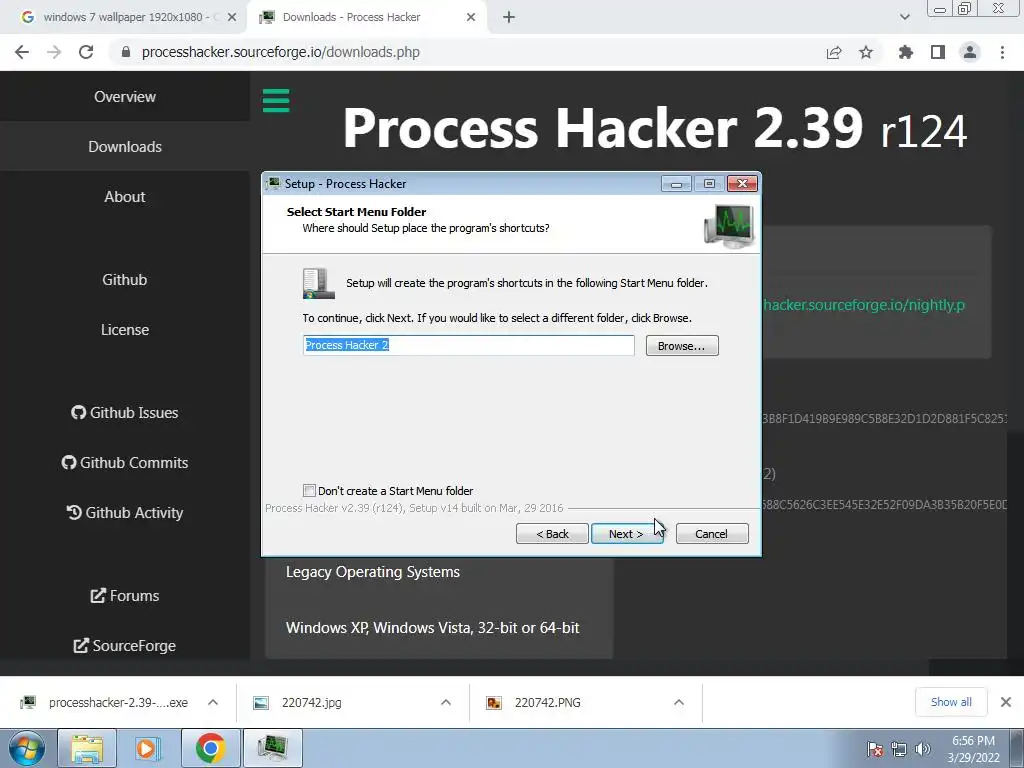Go back in browser history
This screenshot has height=768, width=1024.
pyautogui.click(x=22, y=52)
